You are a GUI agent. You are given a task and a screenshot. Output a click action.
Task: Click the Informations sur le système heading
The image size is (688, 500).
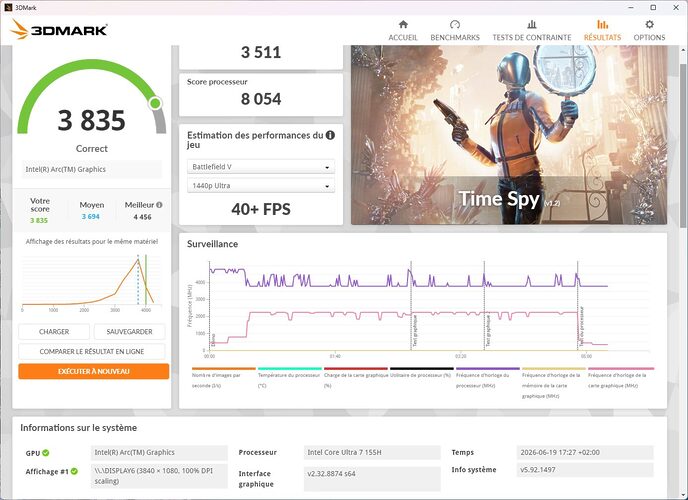(x=79, y=428)
